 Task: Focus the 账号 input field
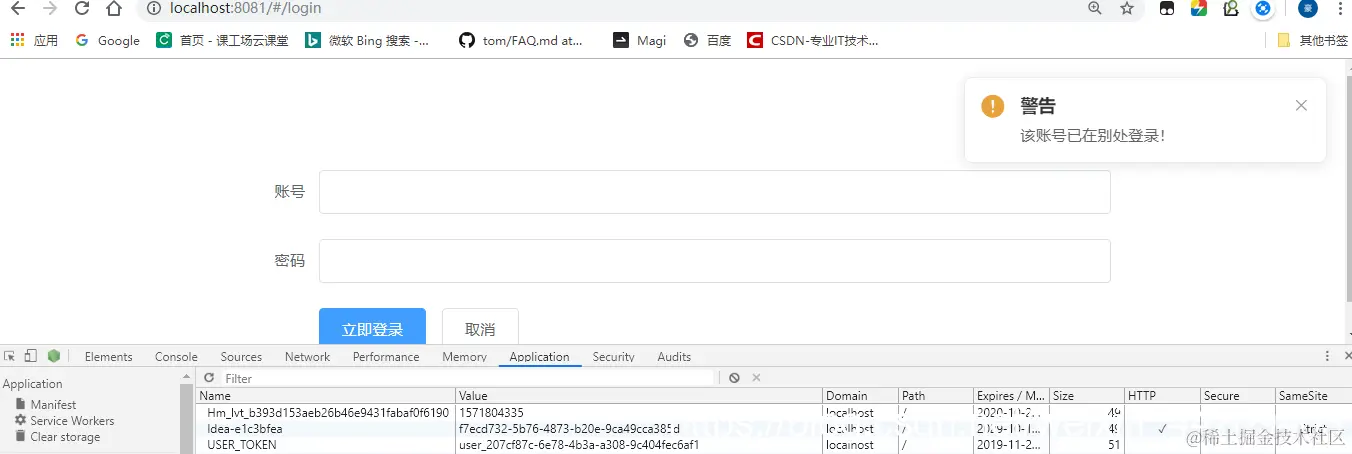714,192
